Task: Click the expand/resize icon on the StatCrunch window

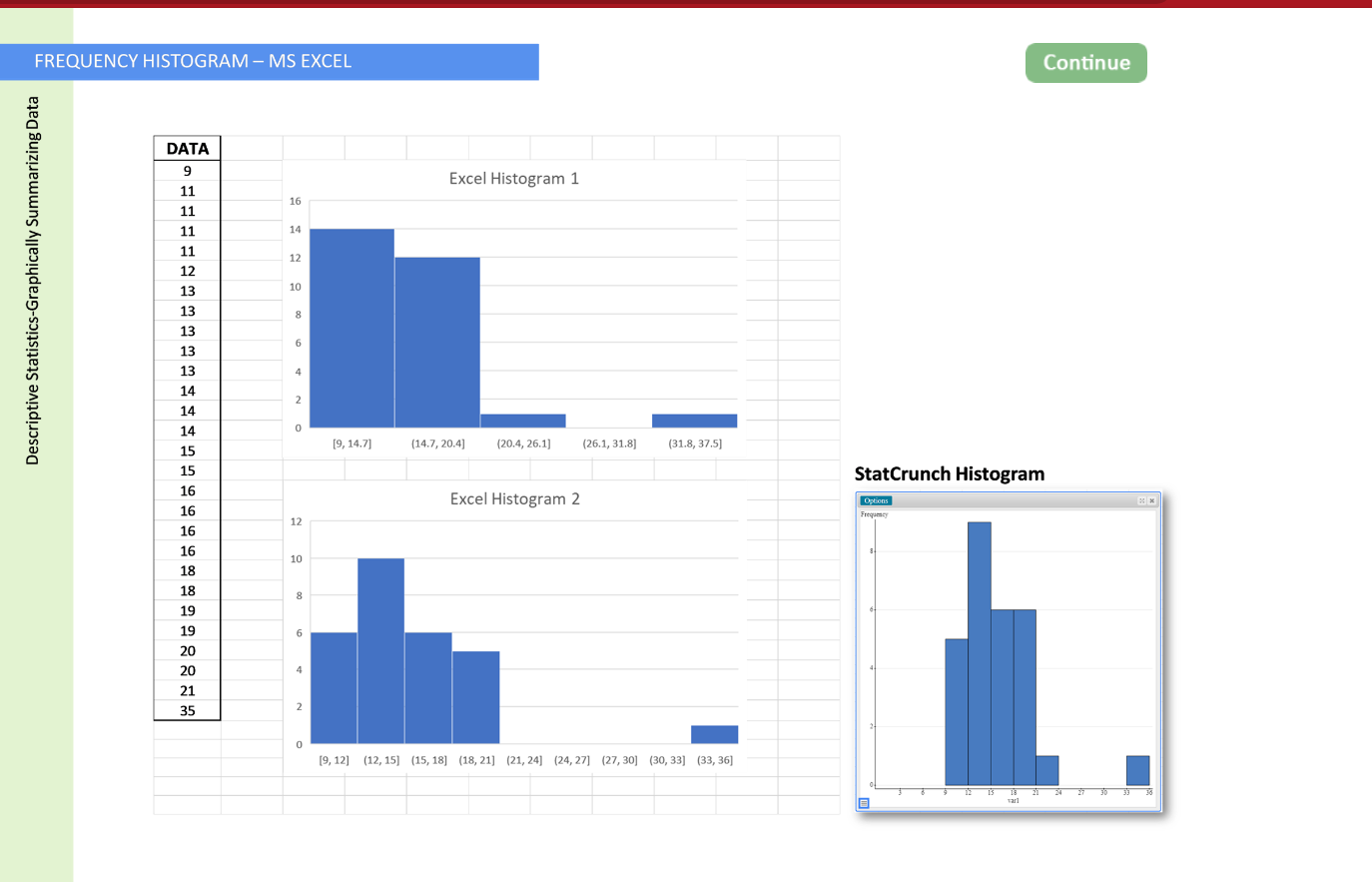Action: [x=1140, y=500]
